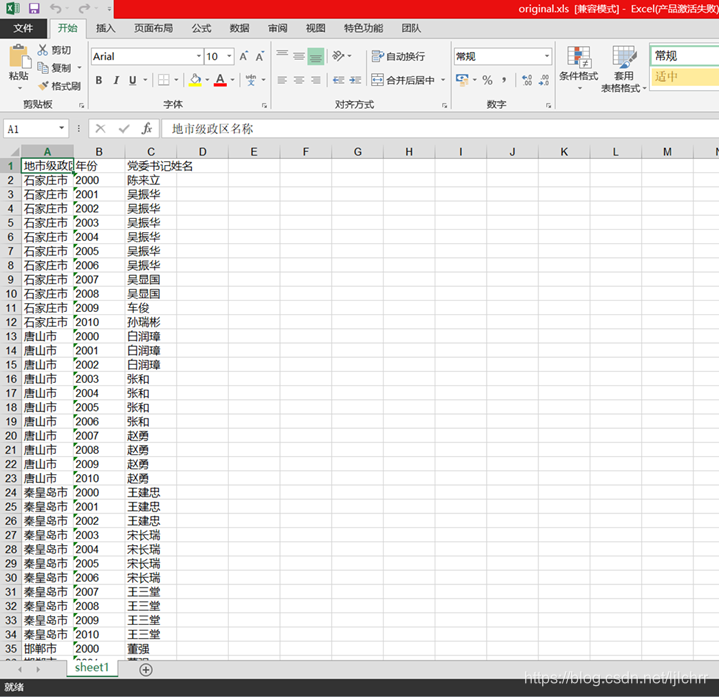Viewport: 719px width, 697px height.
Task: Toggle Italic formatting
Action: point(116,80)
